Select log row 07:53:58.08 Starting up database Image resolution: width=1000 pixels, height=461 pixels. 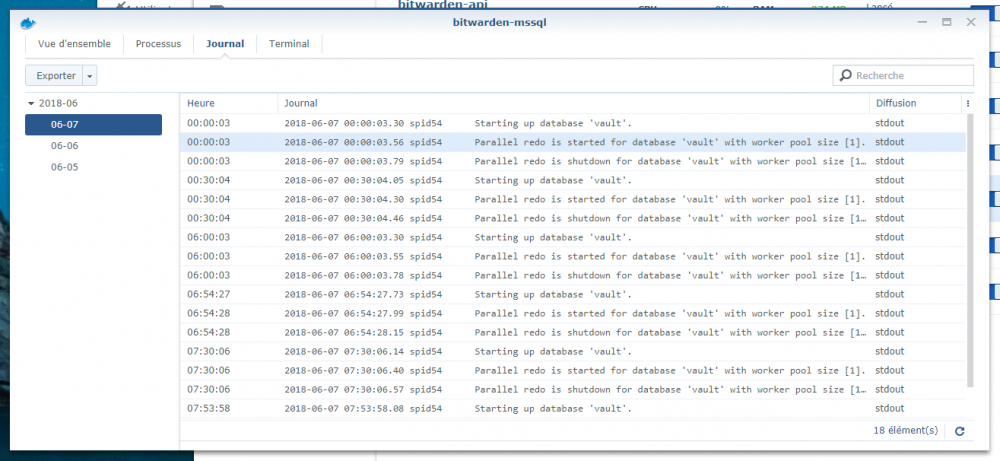(x=573, y=409)
